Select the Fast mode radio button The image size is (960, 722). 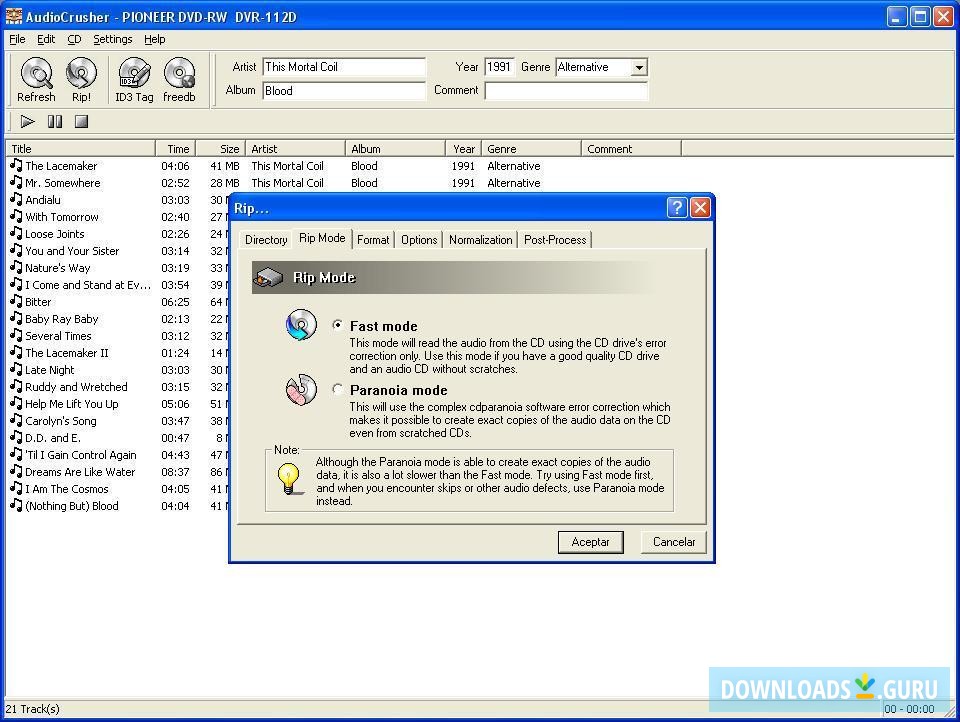tap(337, 325)
